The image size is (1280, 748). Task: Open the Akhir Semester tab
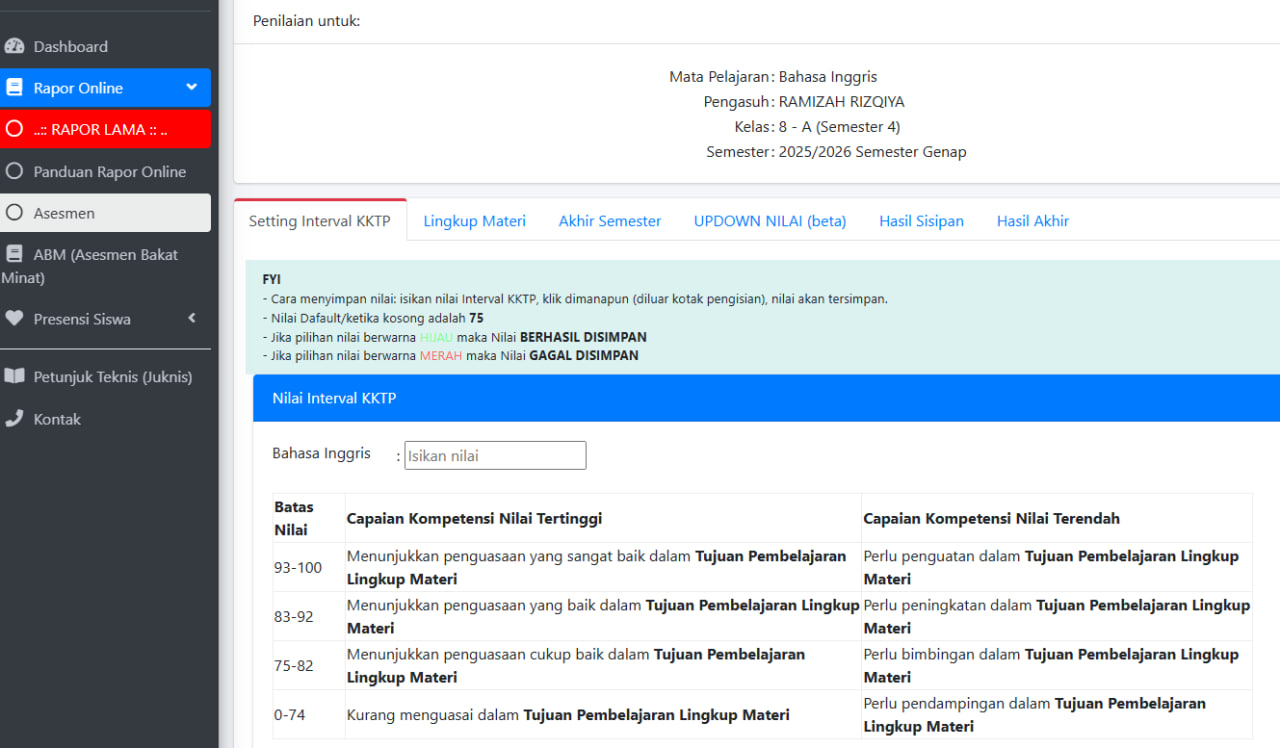[610, 221]
